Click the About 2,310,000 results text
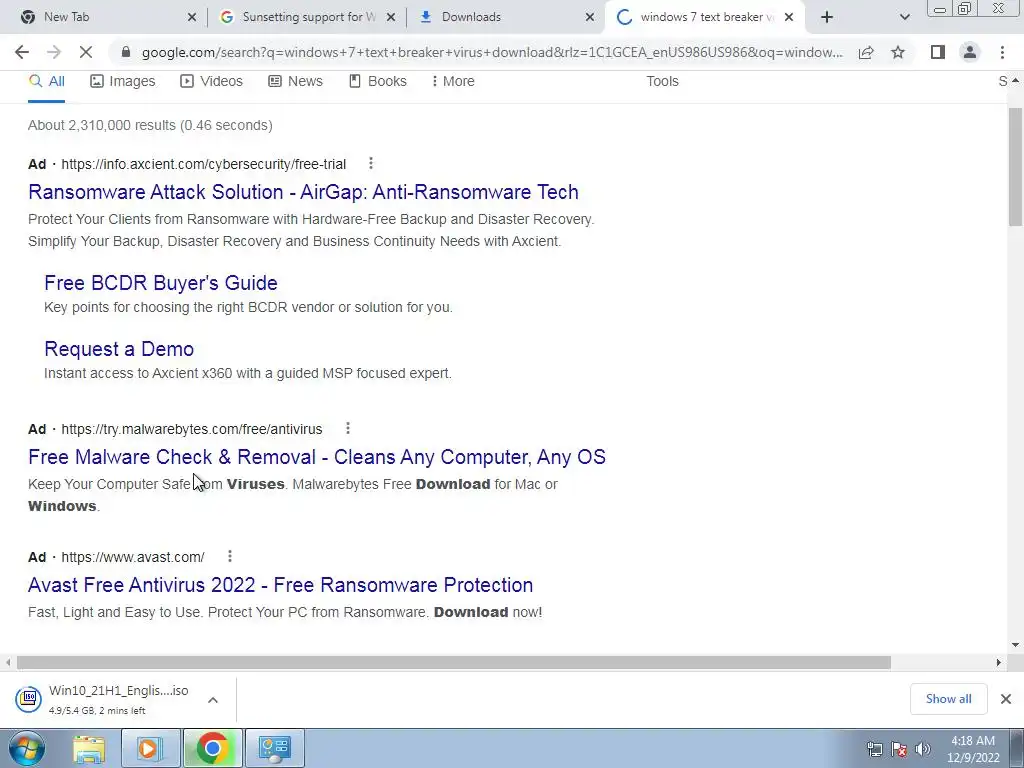This screenshot has height=768, width=1024. click(x=150, y=125)
